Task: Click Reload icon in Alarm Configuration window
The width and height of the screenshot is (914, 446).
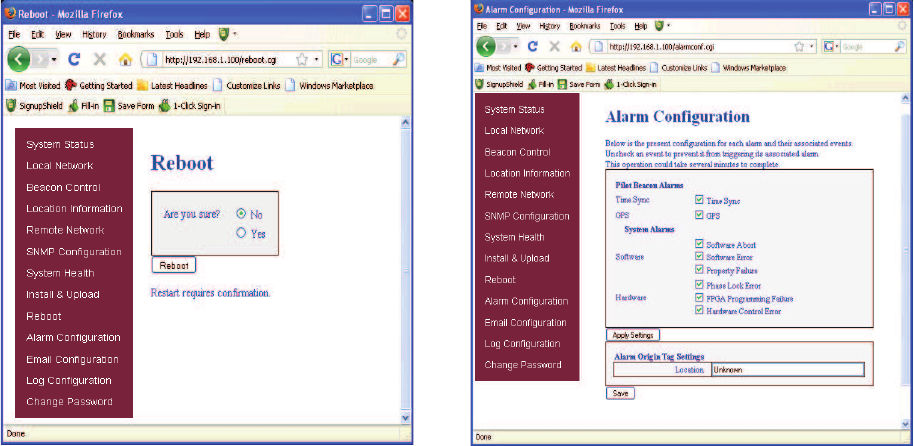Action: coord(532,46)
